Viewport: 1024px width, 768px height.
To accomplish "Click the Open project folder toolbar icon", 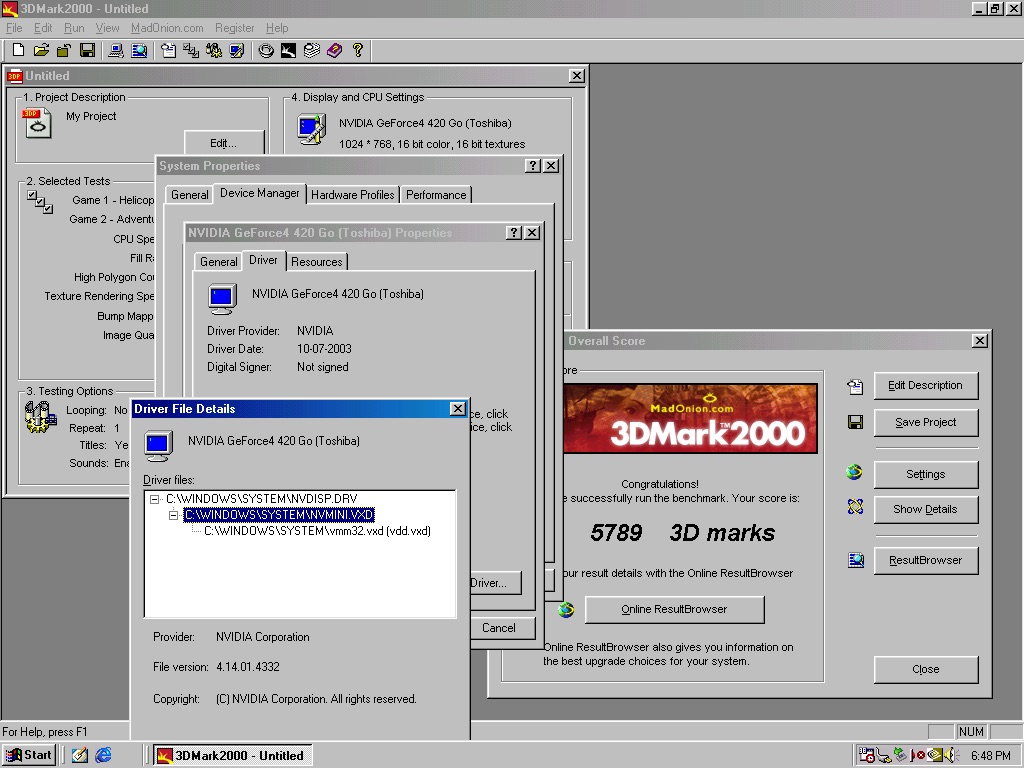I will click(41, 50).
